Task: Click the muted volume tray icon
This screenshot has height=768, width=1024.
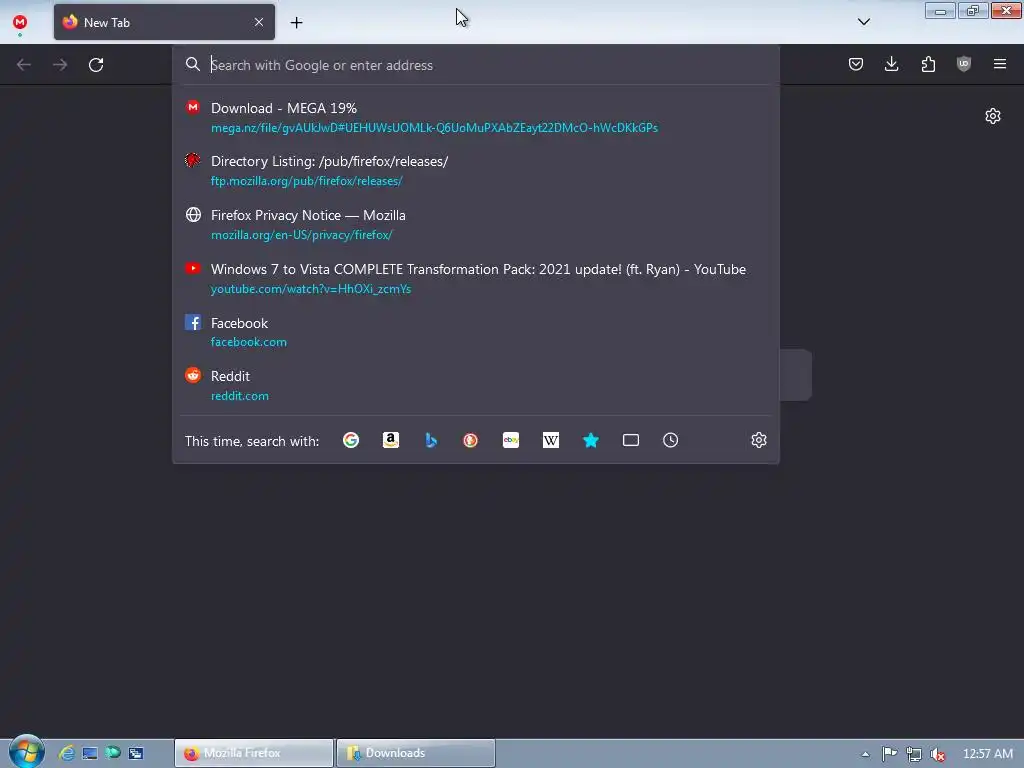Action: [938, 754]
